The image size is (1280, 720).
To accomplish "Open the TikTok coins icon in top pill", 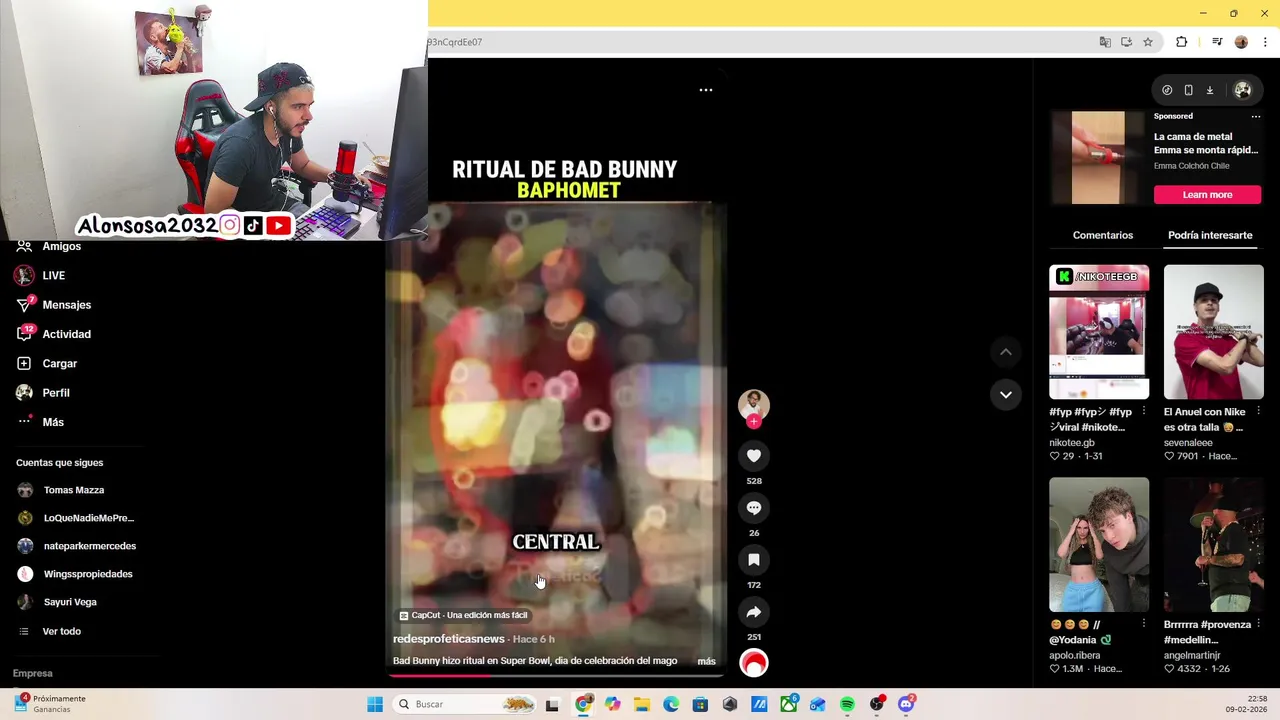I will [1167, 90].
